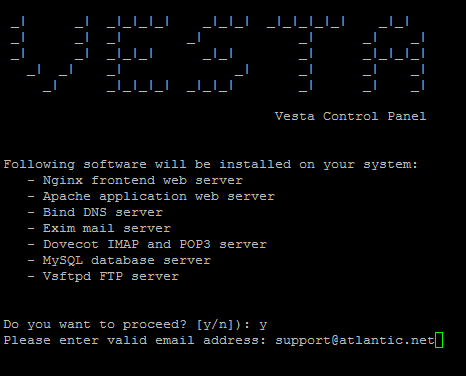Click the green terminal cursor block
This screenshot has height=376, width=466.
439,340
